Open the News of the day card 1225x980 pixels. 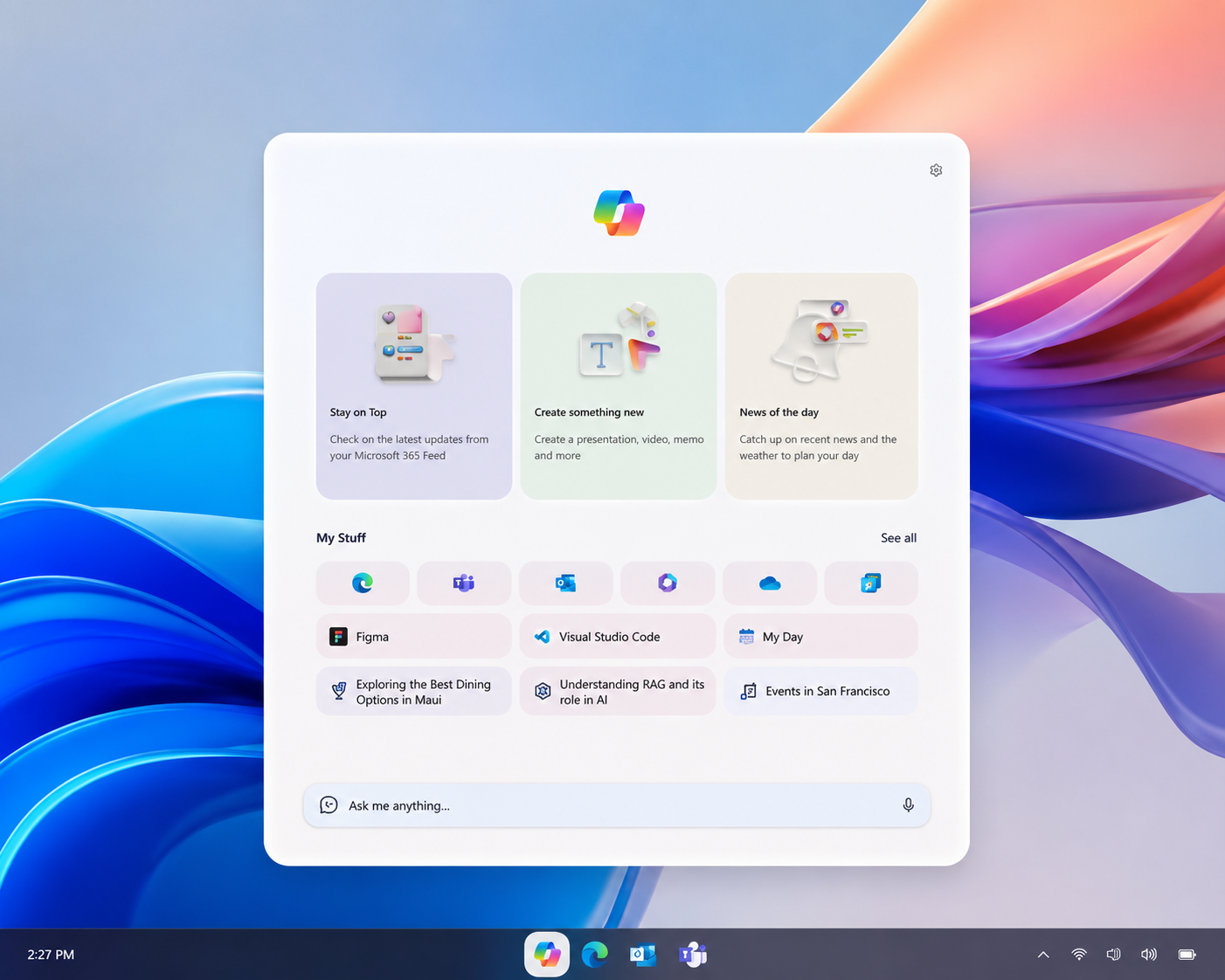821,386
